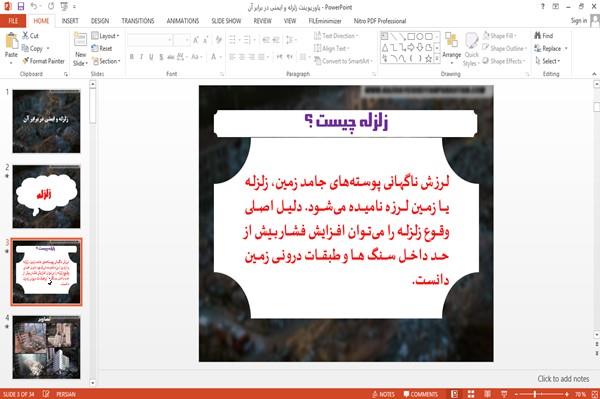Toggle the Notes pane in status bar
Screen dimensions: 600x399
pyautogui.click(x=383, y=394)
